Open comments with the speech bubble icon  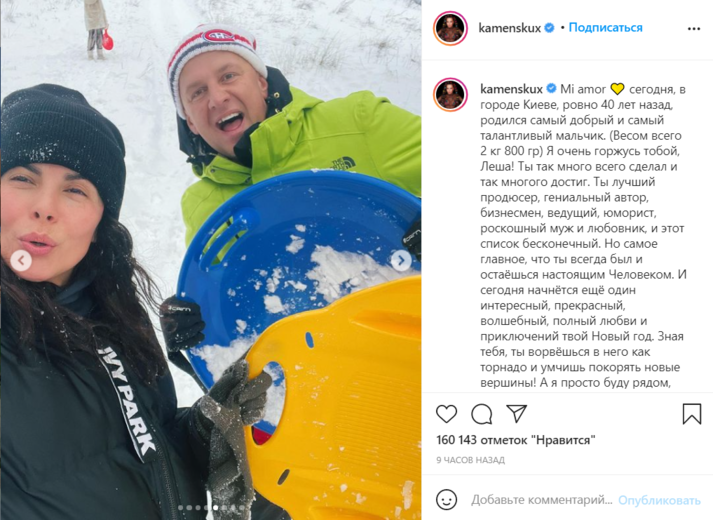482,414
